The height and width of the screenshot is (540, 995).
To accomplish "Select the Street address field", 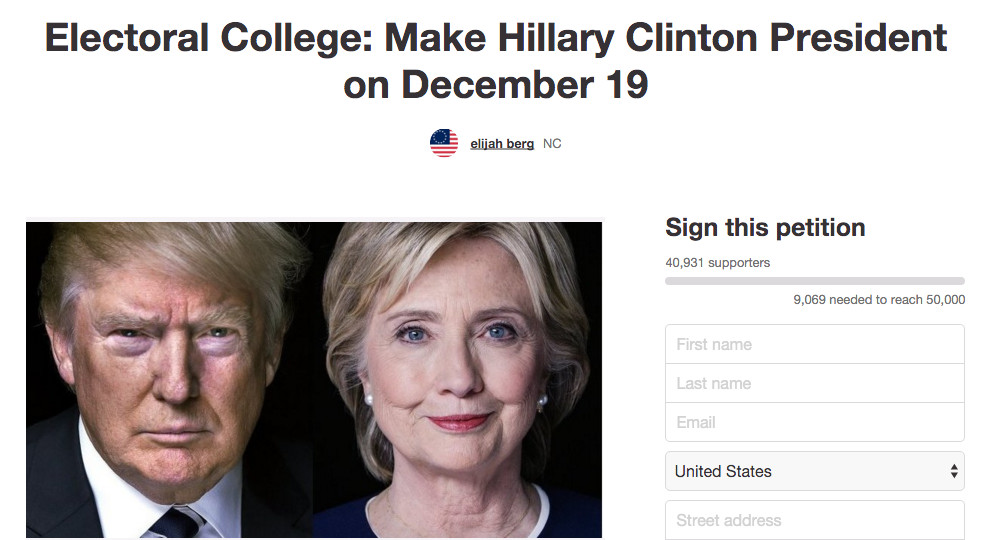I will (x=814, y=520).
